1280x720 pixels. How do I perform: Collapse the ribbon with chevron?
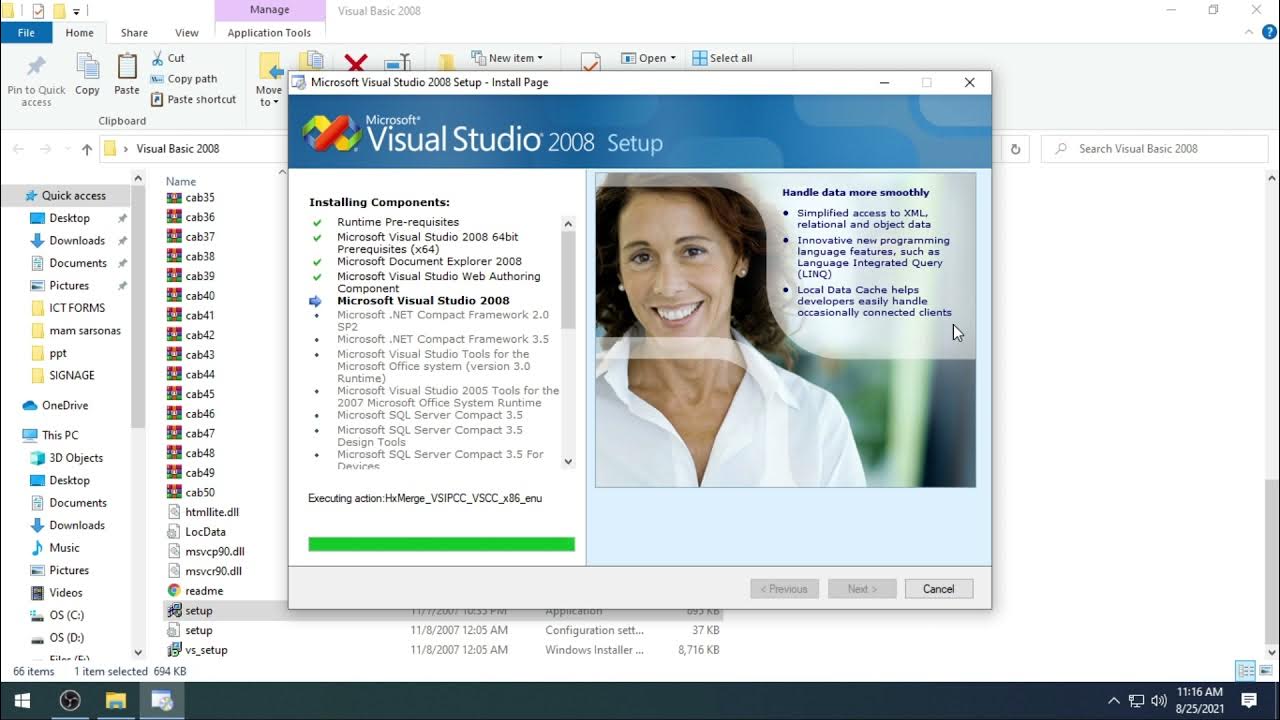[1249, 33]
